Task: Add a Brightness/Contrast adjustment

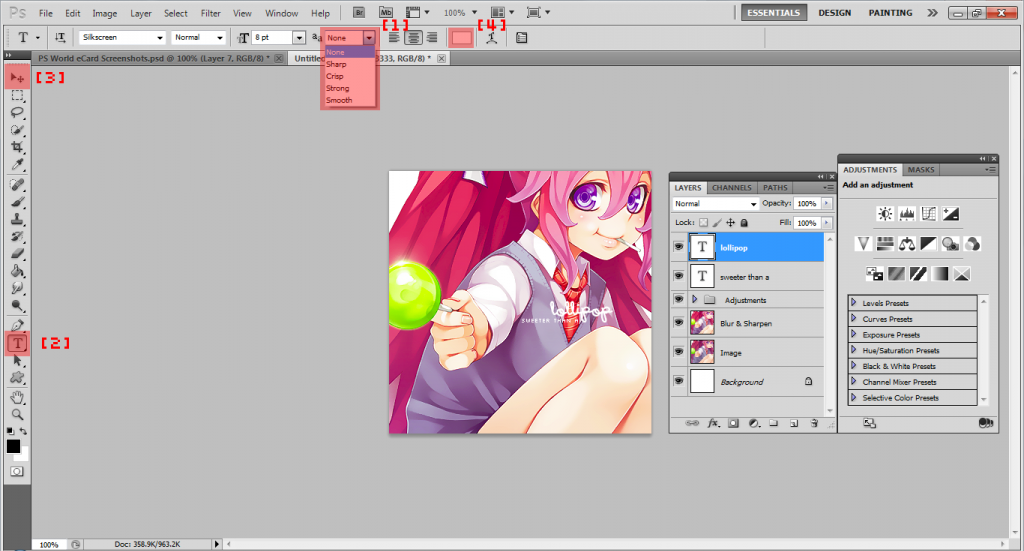Action: [x=884, y=213]
